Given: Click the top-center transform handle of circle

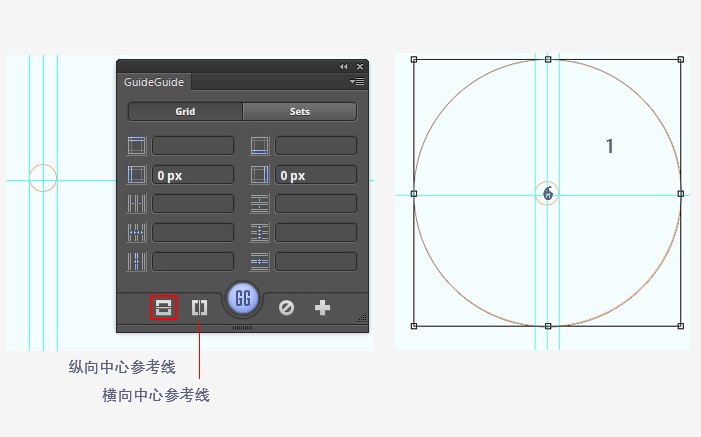Looking at the screenshot, I should click(548, 59).
